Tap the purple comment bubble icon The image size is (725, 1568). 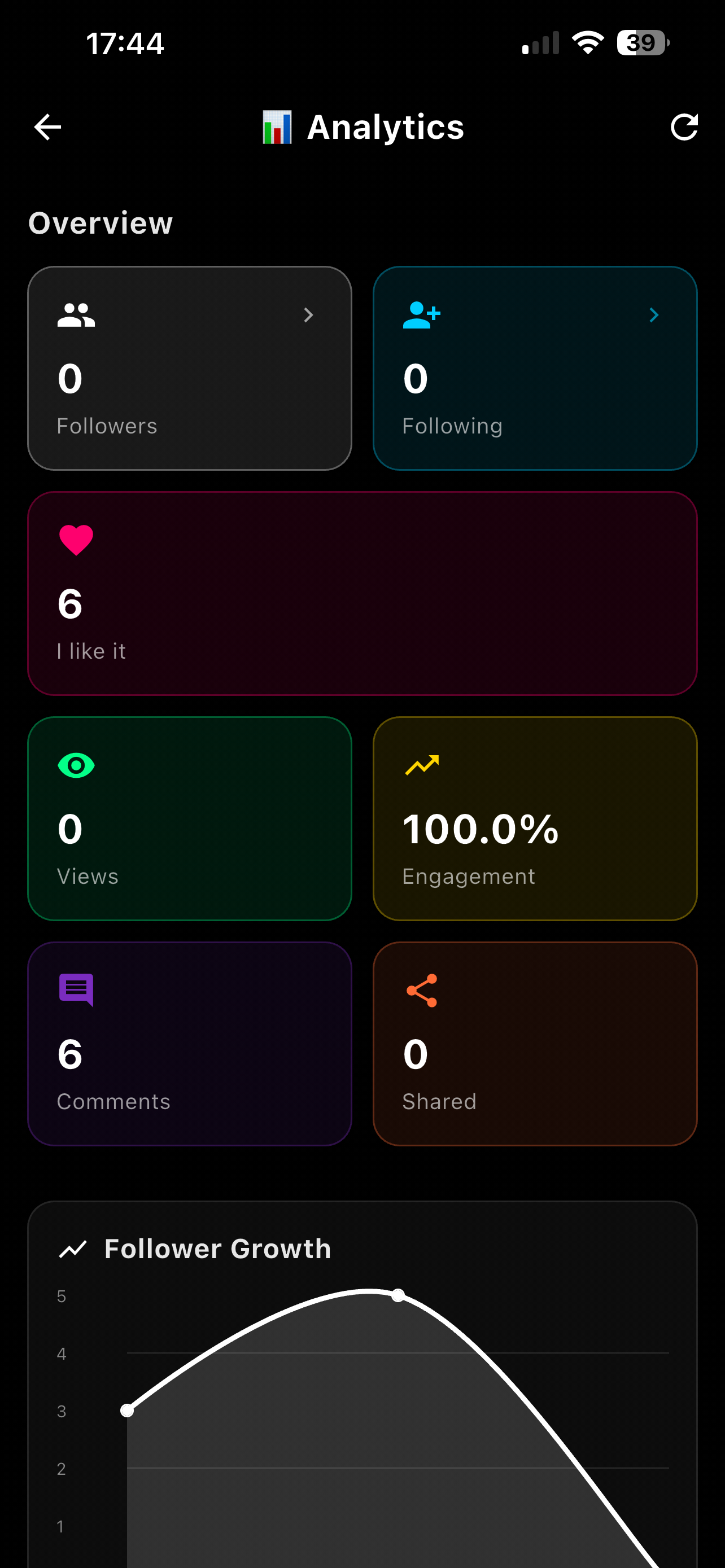[76, 991]
